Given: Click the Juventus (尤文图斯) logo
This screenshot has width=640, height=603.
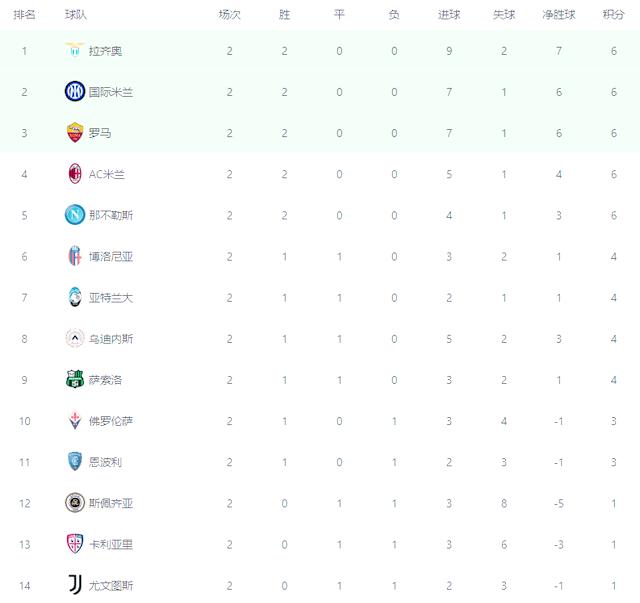Looking at the screenshot, I should 74,585.
